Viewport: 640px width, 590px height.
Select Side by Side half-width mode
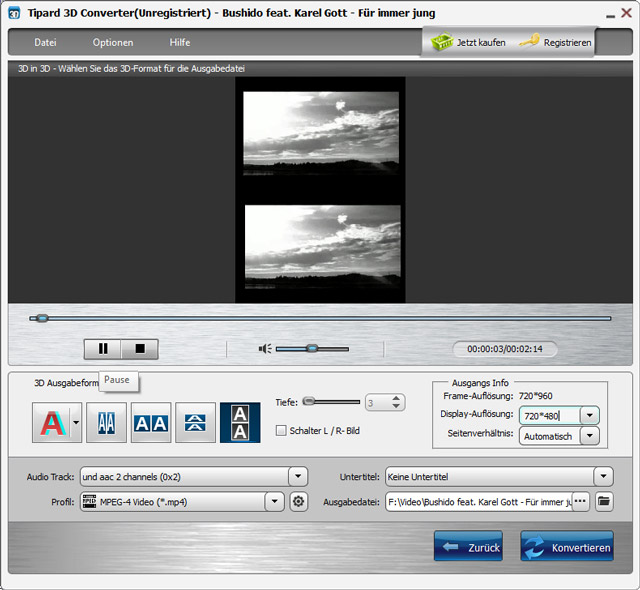pos(107,423)
